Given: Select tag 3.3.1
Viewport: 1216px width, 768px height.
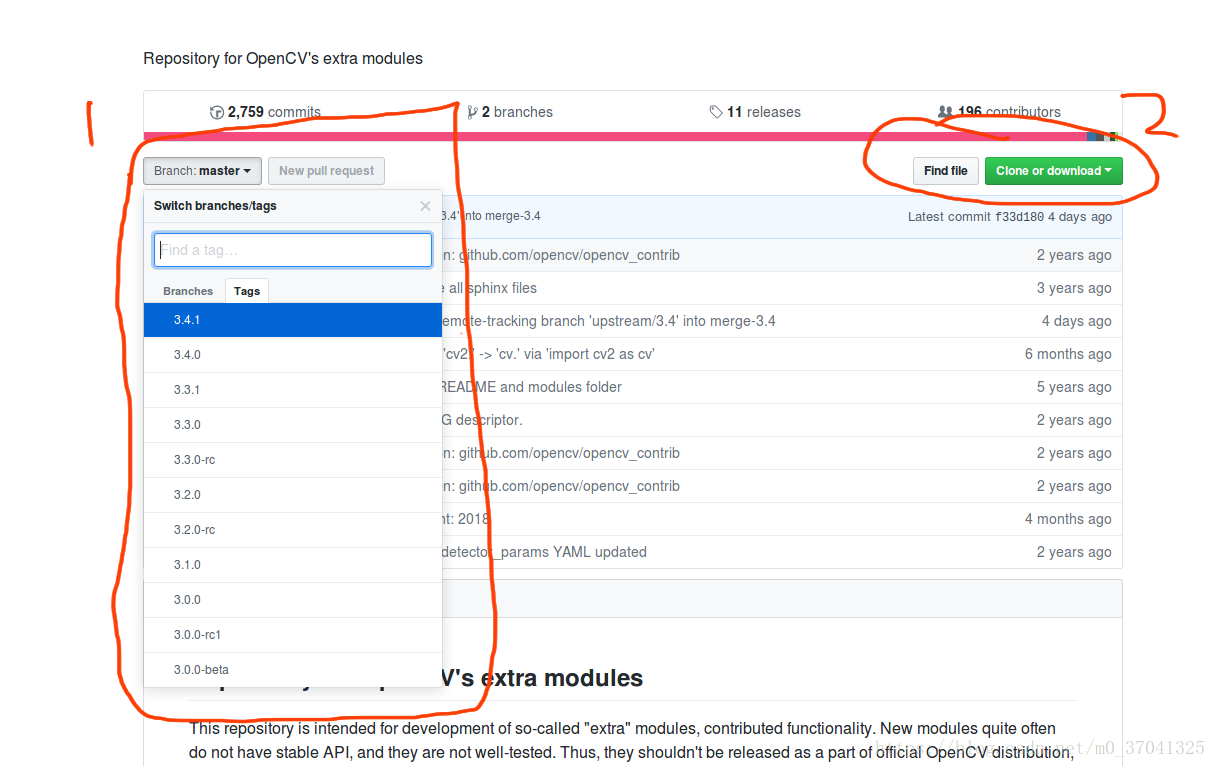Looking at the screenshot, I should tap(293, 390).
